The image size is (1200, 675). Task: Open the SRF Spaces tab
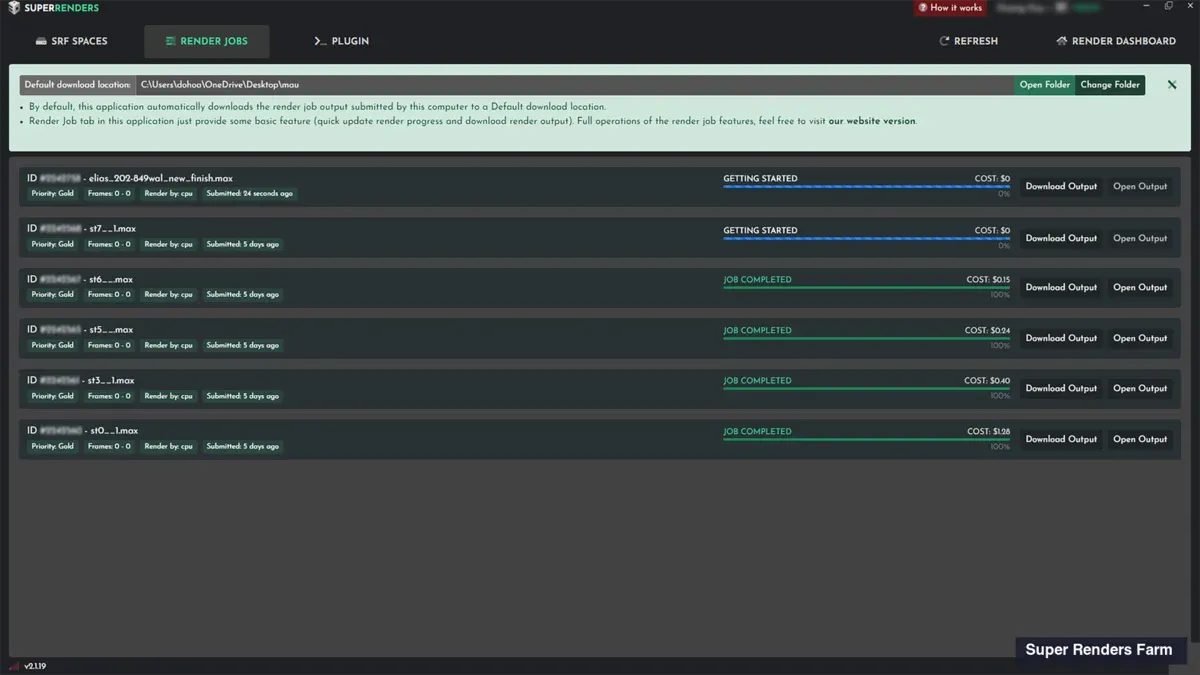click(x=71, y=41)
